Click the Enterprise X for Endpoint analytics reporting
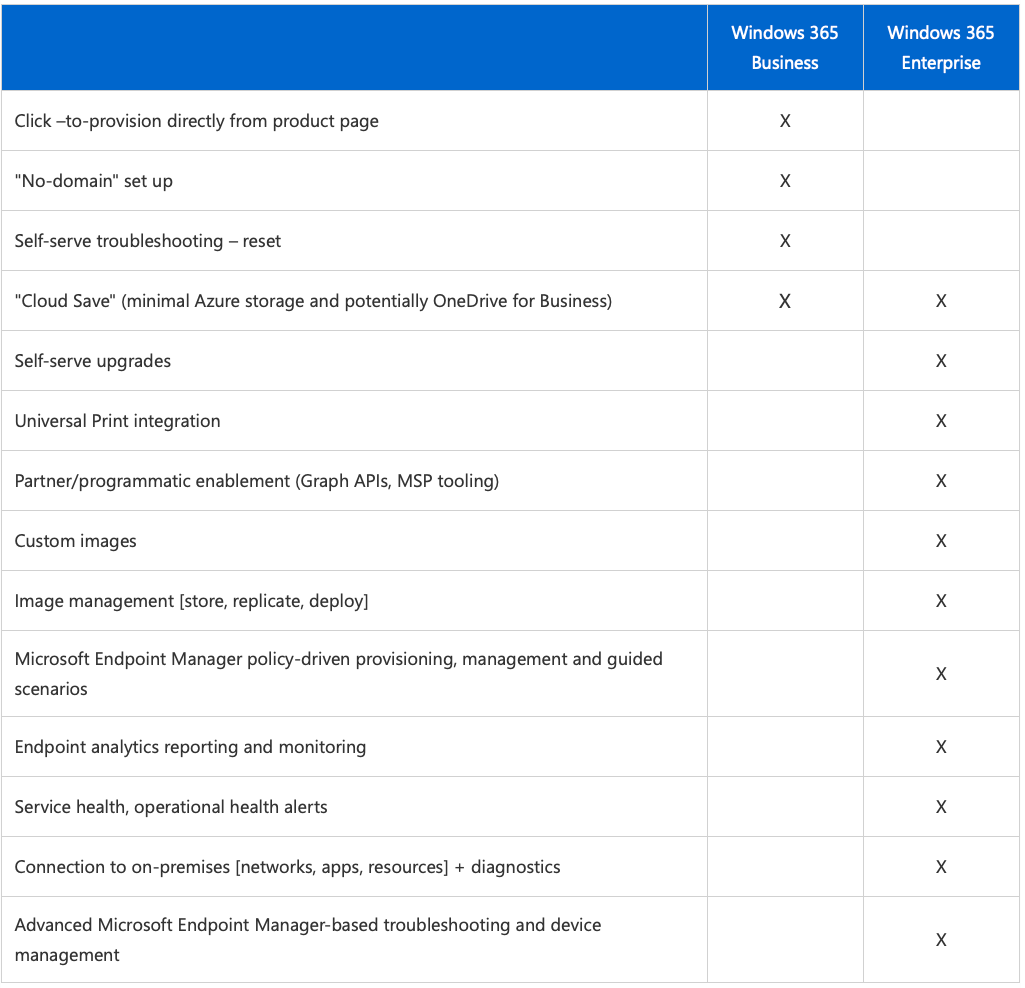Image resolution: width=1025 pixels, height=988 pixels. coord(941,747)
